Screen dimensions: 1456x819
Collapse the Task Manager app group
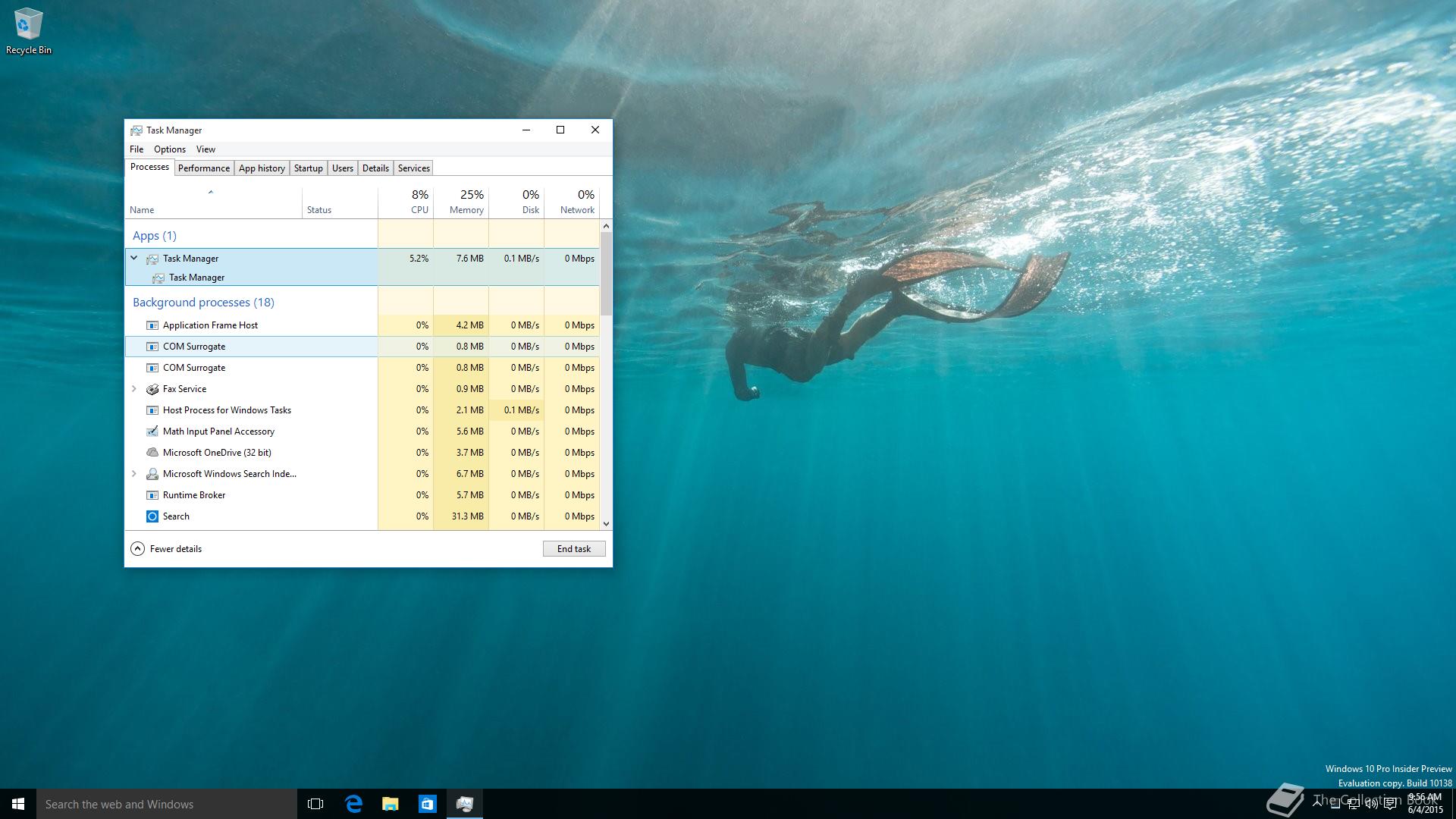134,259
